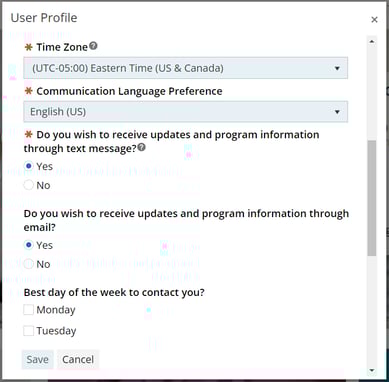Click the help icon beside Time Zone
The height and width of the screenshot is (382, 389).
point(94,46)
